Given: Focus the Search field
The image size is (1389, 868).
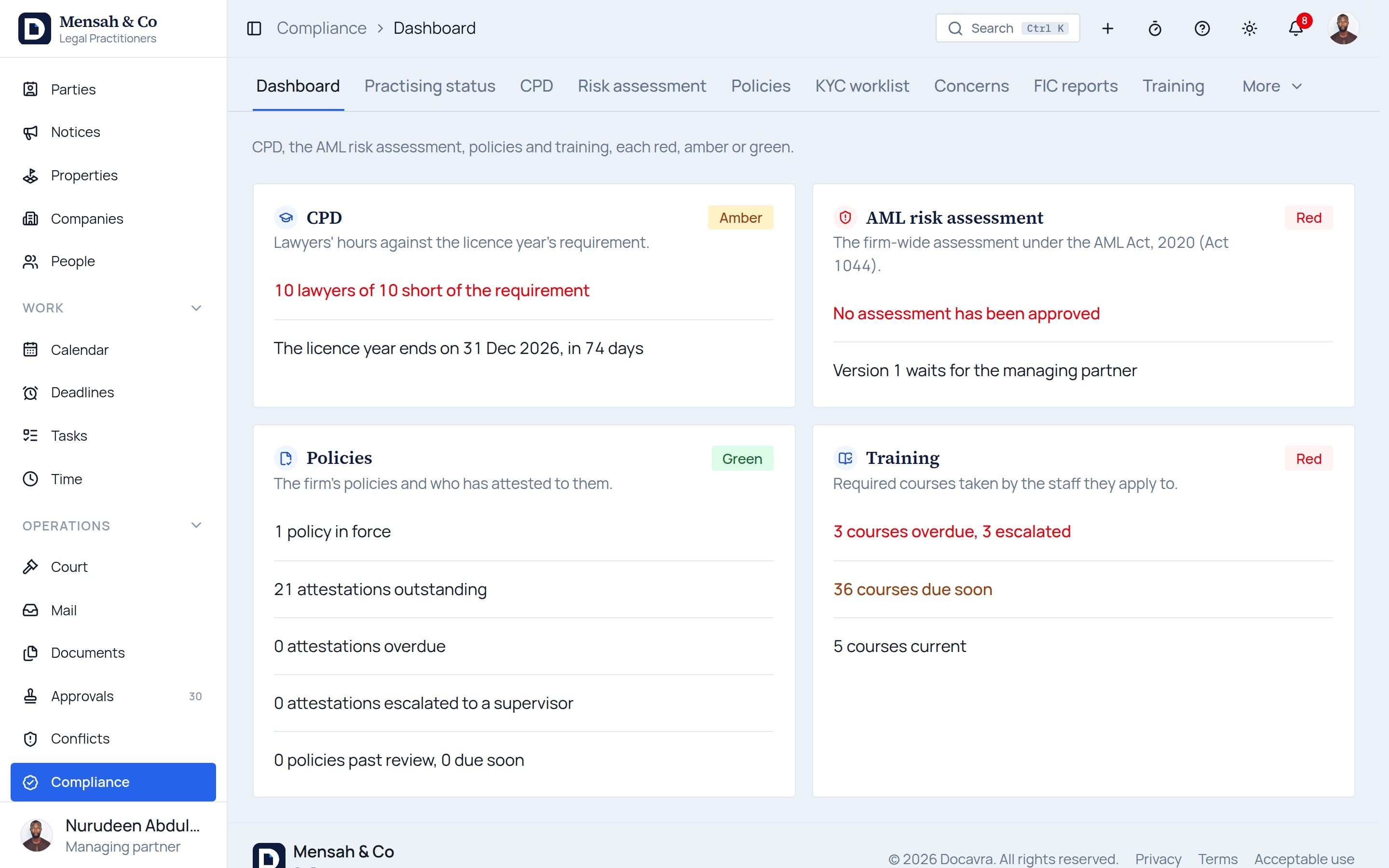Looking at the screenshot, I should click(1008, 28).
